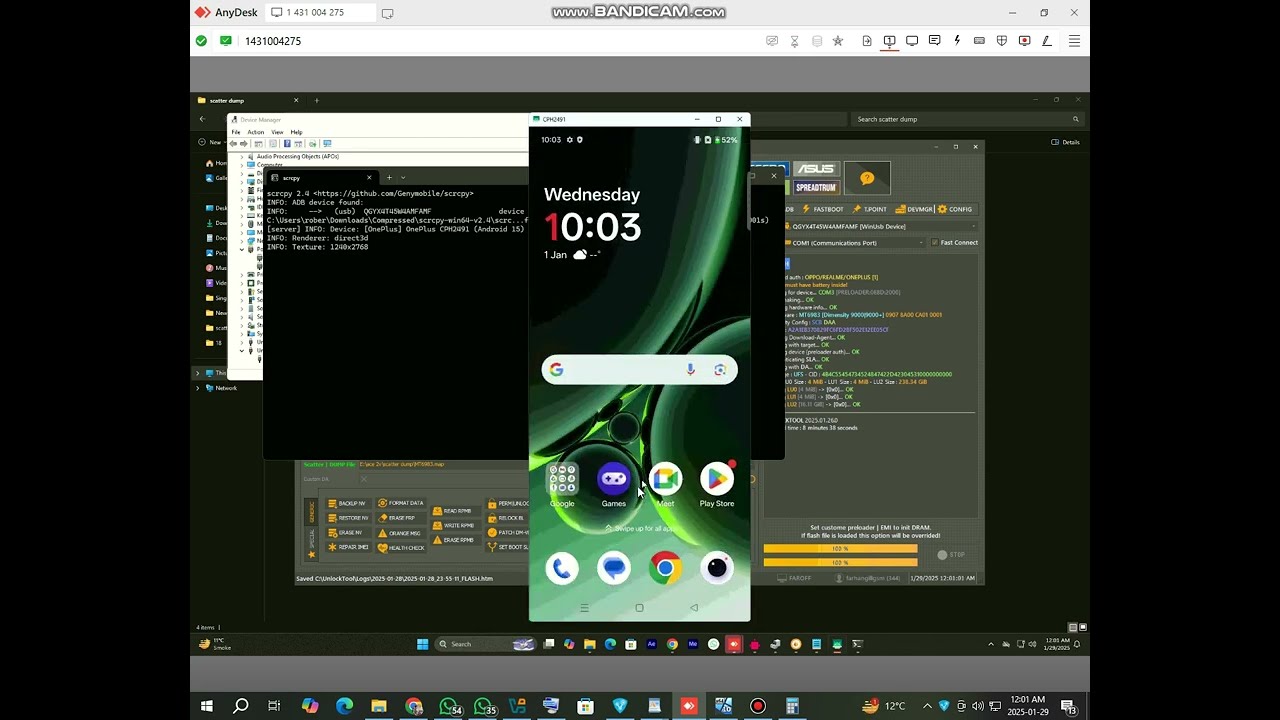Open the terminal tab dropdown arrow
This screenshot has width=1280, height=720.
(403, 178)
